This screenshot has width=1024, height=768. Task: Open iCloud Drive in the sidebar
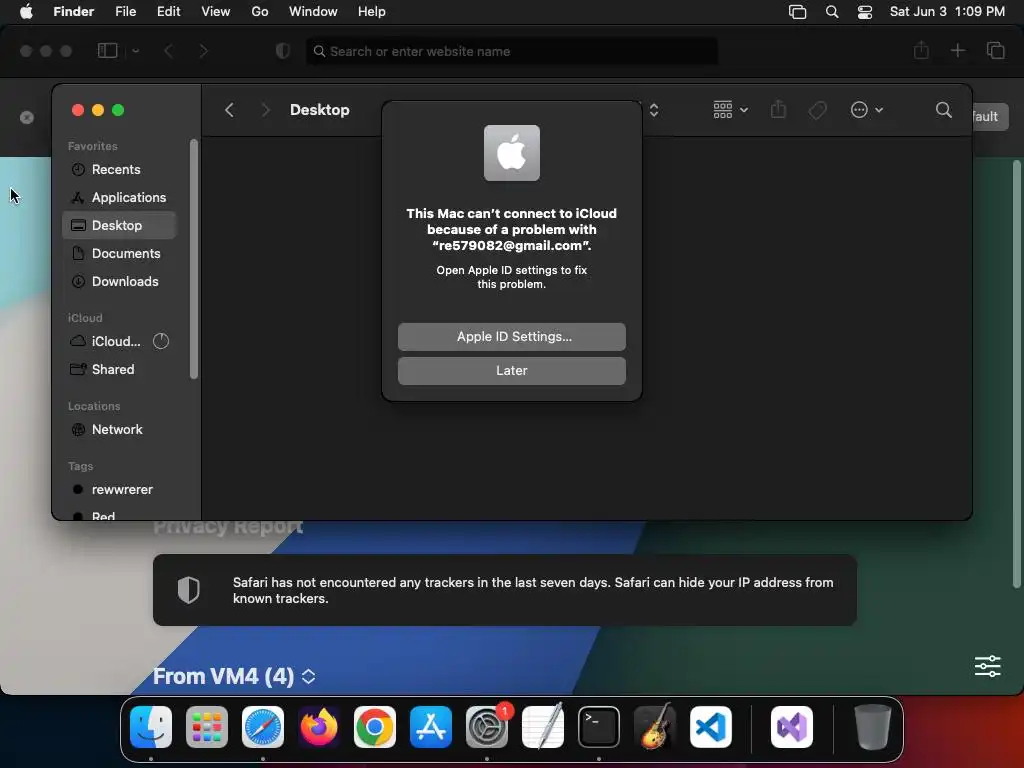click(x=106, y=341)
